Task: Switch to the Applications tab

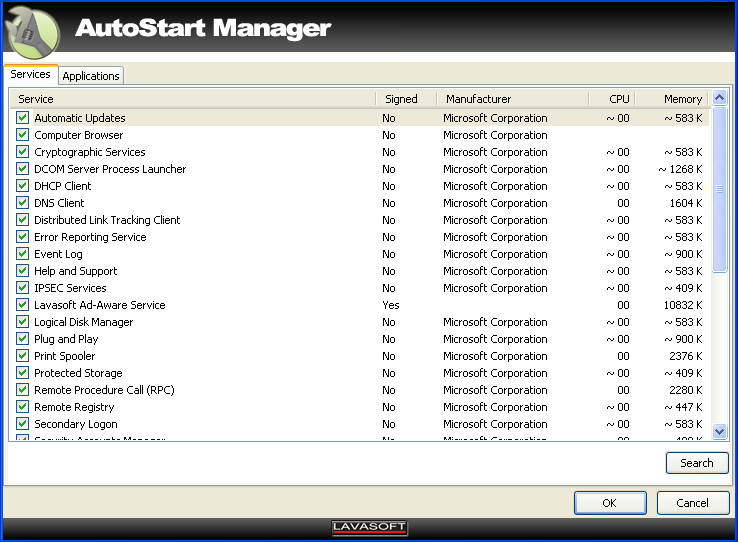Action: click(91, 76)
